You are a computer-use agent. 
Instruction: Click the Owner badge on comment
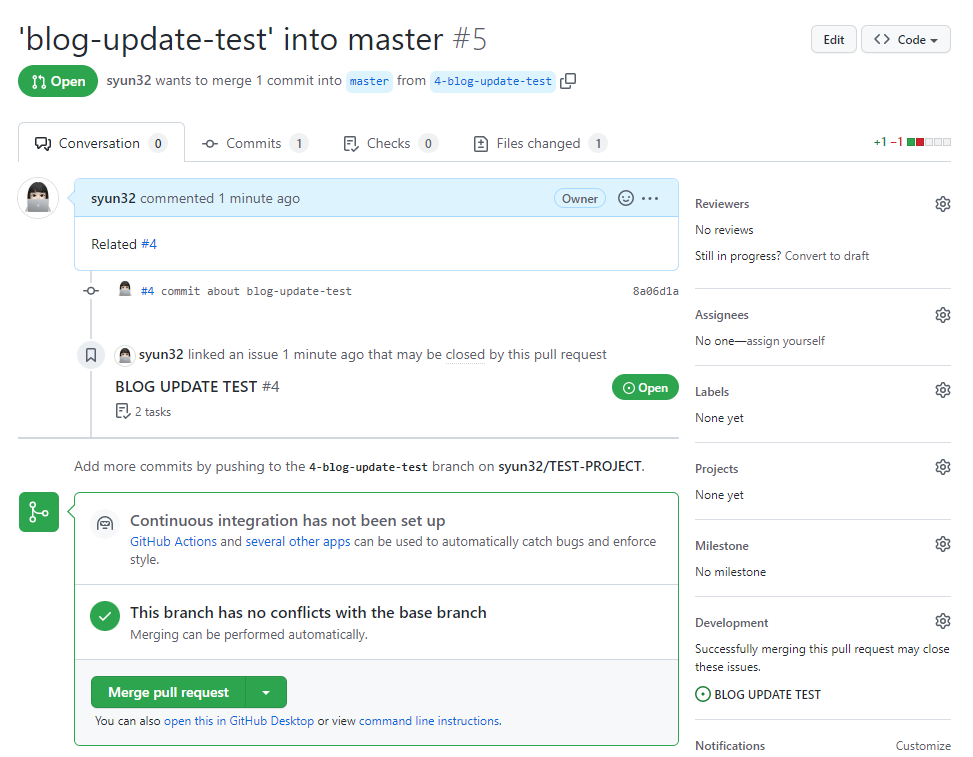click(x=580, y=198)
